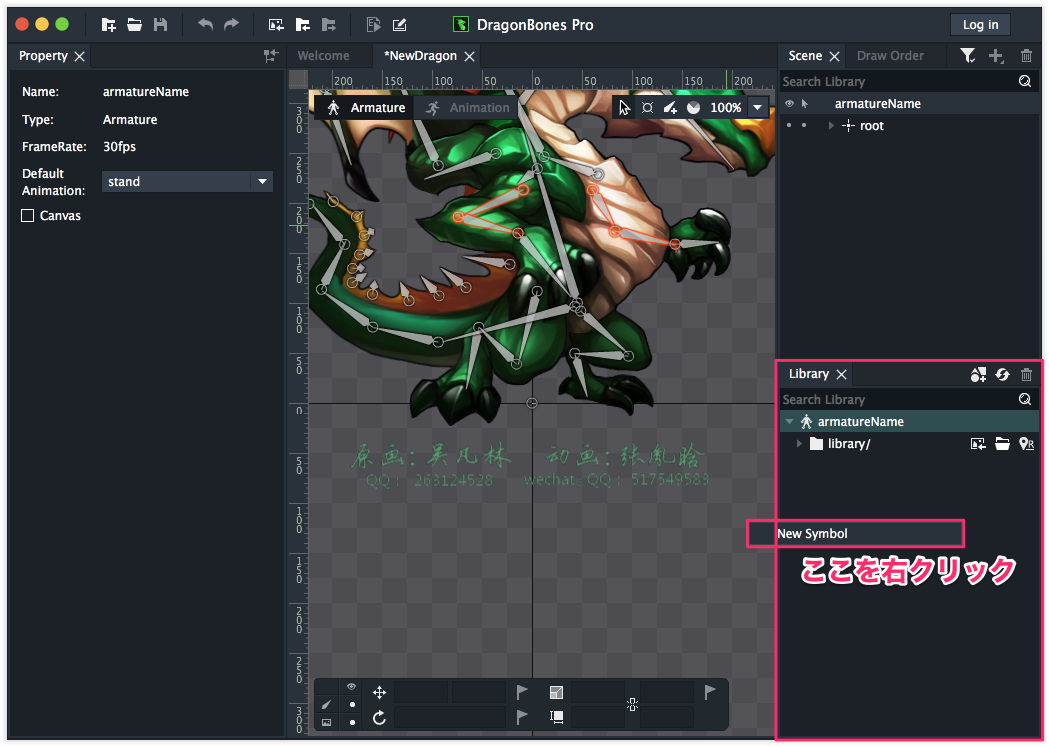
Task: Expand the root node in the Scene panel
Action: click(831, 125)
